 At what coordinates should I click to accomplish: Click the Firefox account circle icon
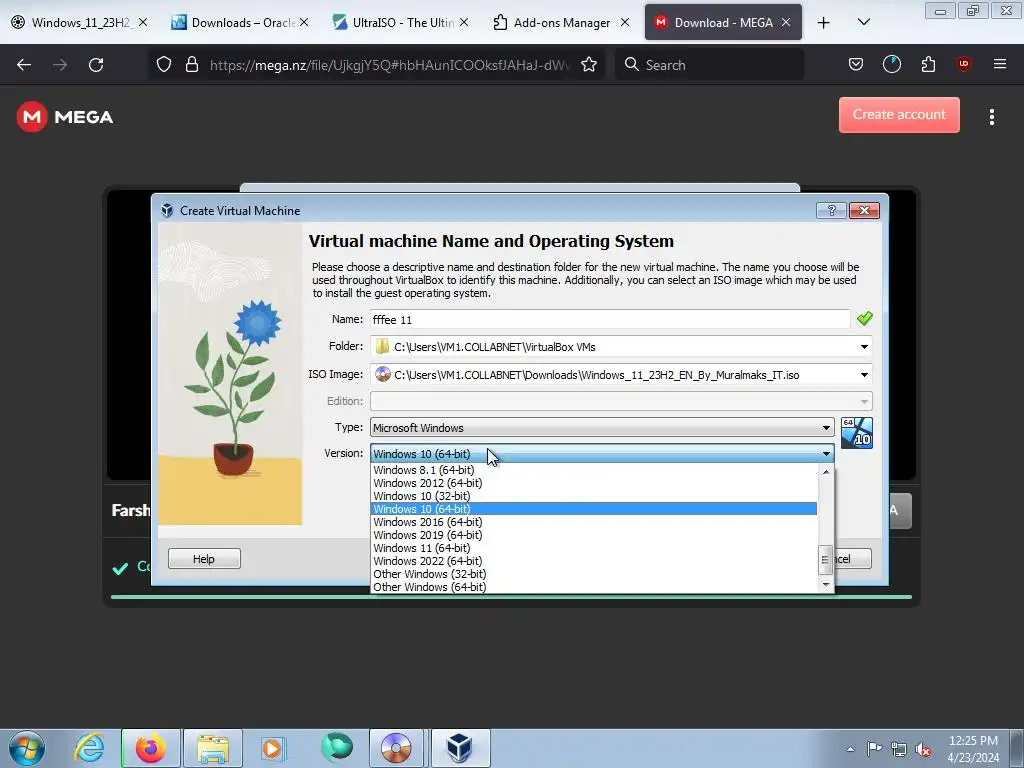click(x=891, y=64)
